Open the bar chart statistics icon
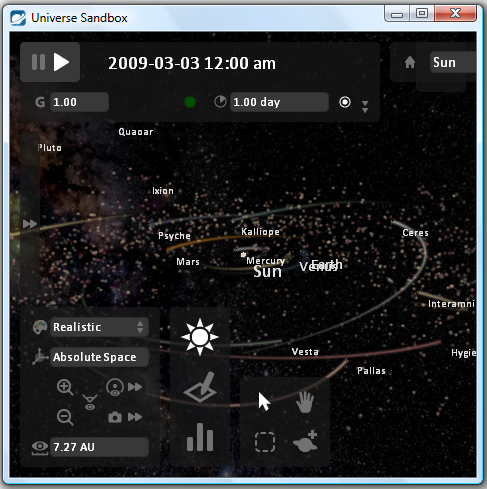Image resolution: width=487 pixels, height=489 pixels. pos(200,437)
